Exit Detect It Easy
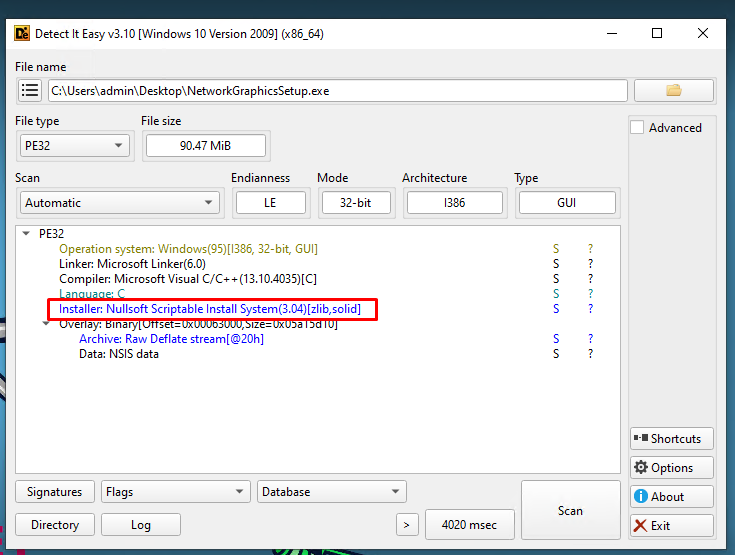The height and width of the screenshot is (555, 735). (672, 525)
